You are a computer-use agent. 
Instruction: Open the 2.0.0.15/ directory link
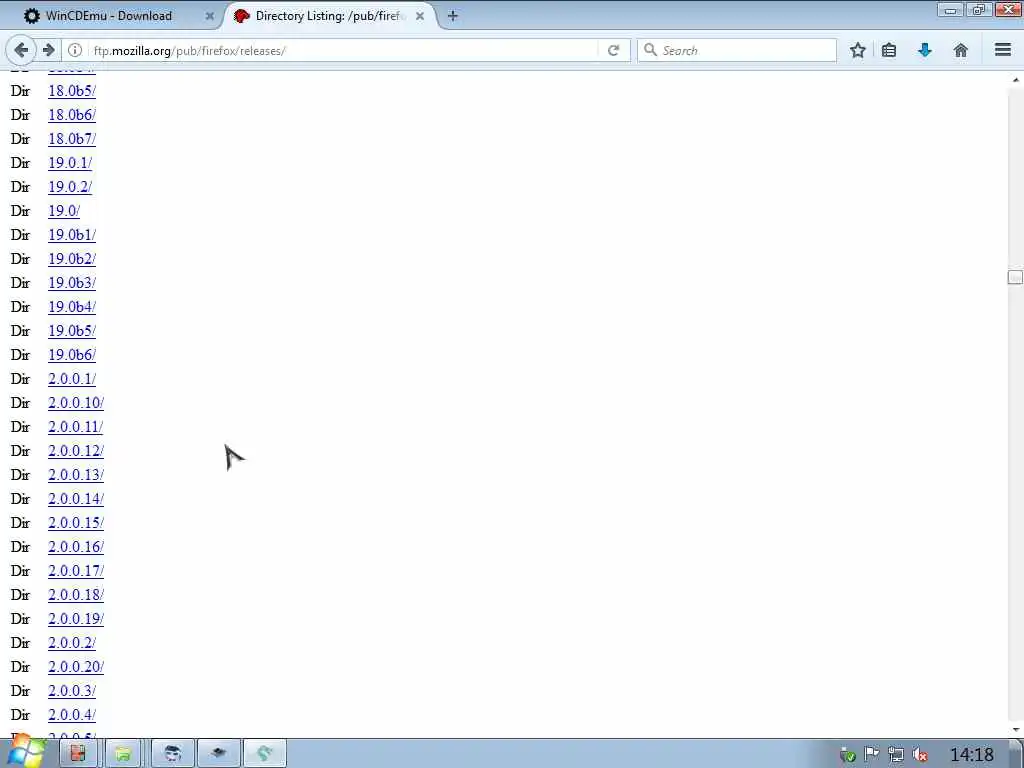click(x=76, y=523)
